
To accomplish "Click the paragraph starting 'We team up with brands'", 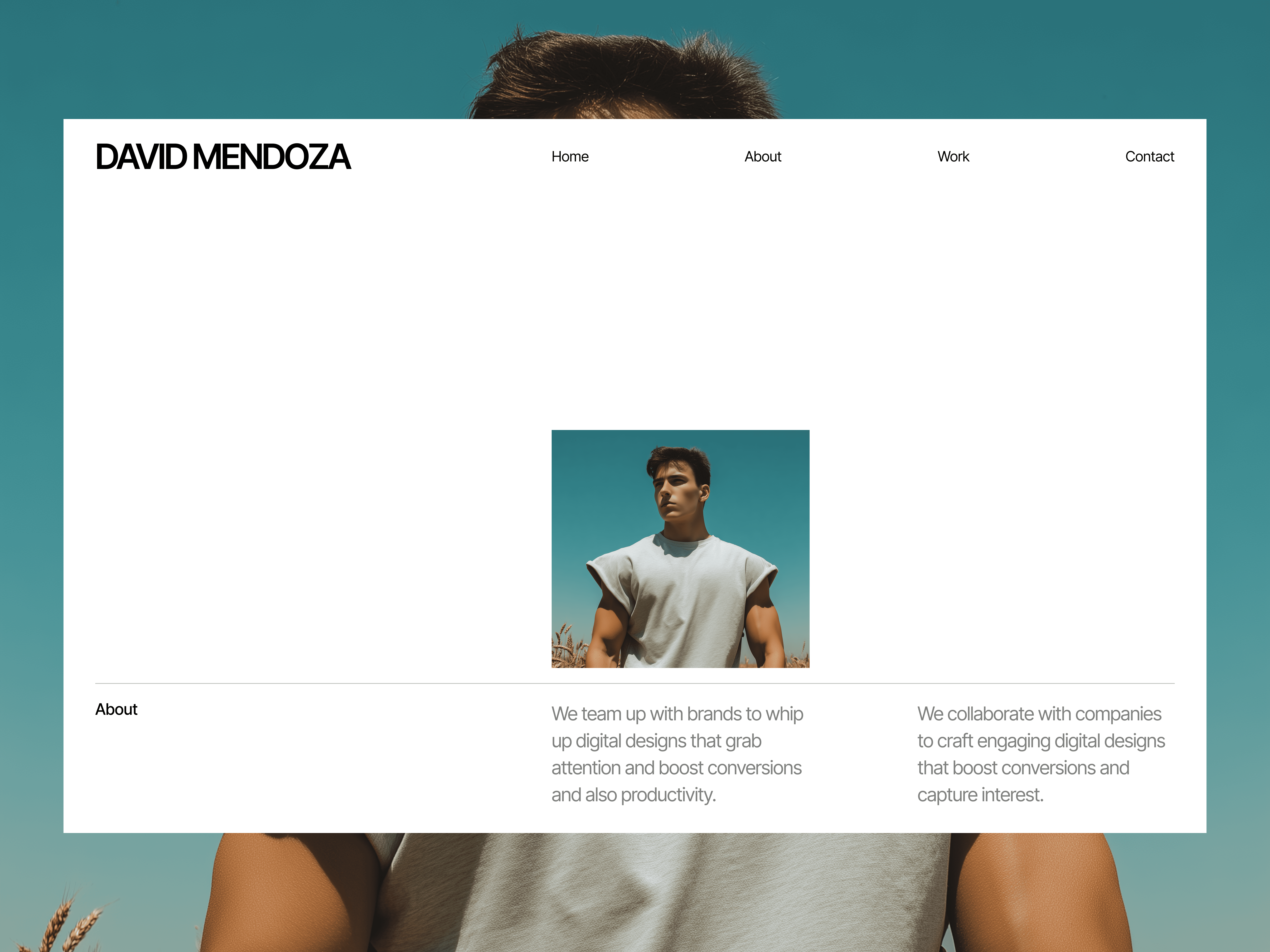I will pyautogui.click(x=677, y=754).
